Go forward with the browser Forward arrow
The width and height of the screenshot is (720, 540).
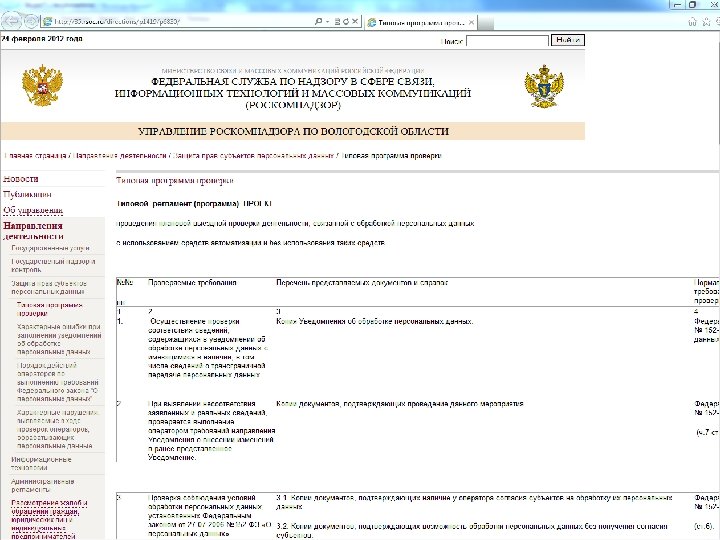[31, 21]
